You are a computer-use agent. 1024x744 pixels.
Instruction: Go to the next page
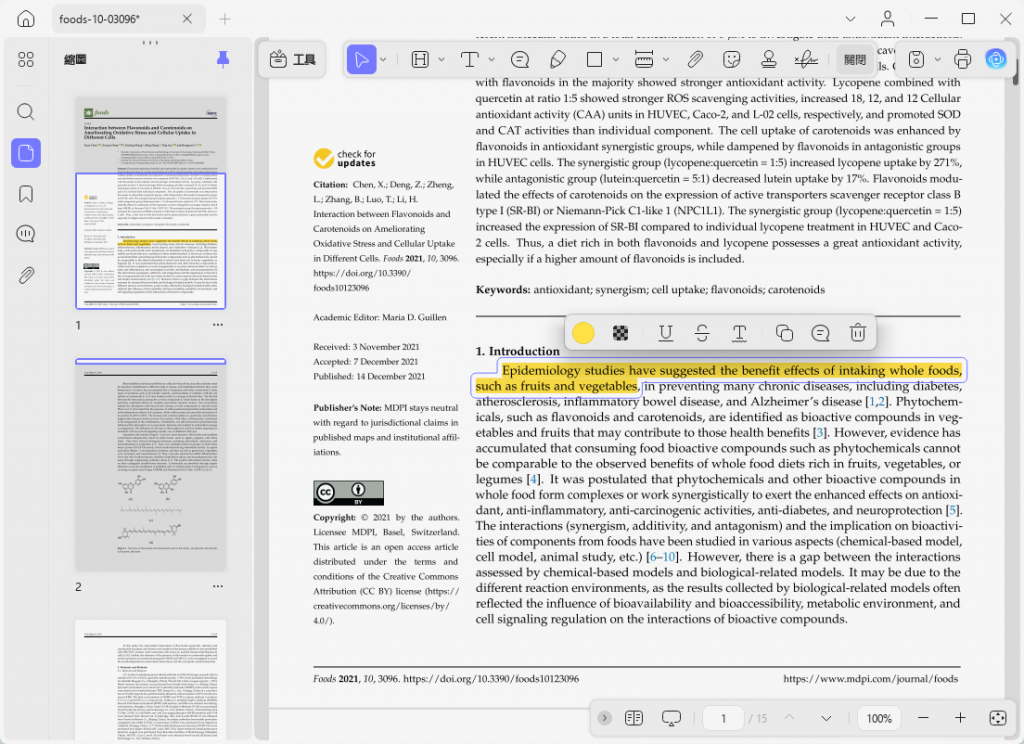(x=826, y=718)
